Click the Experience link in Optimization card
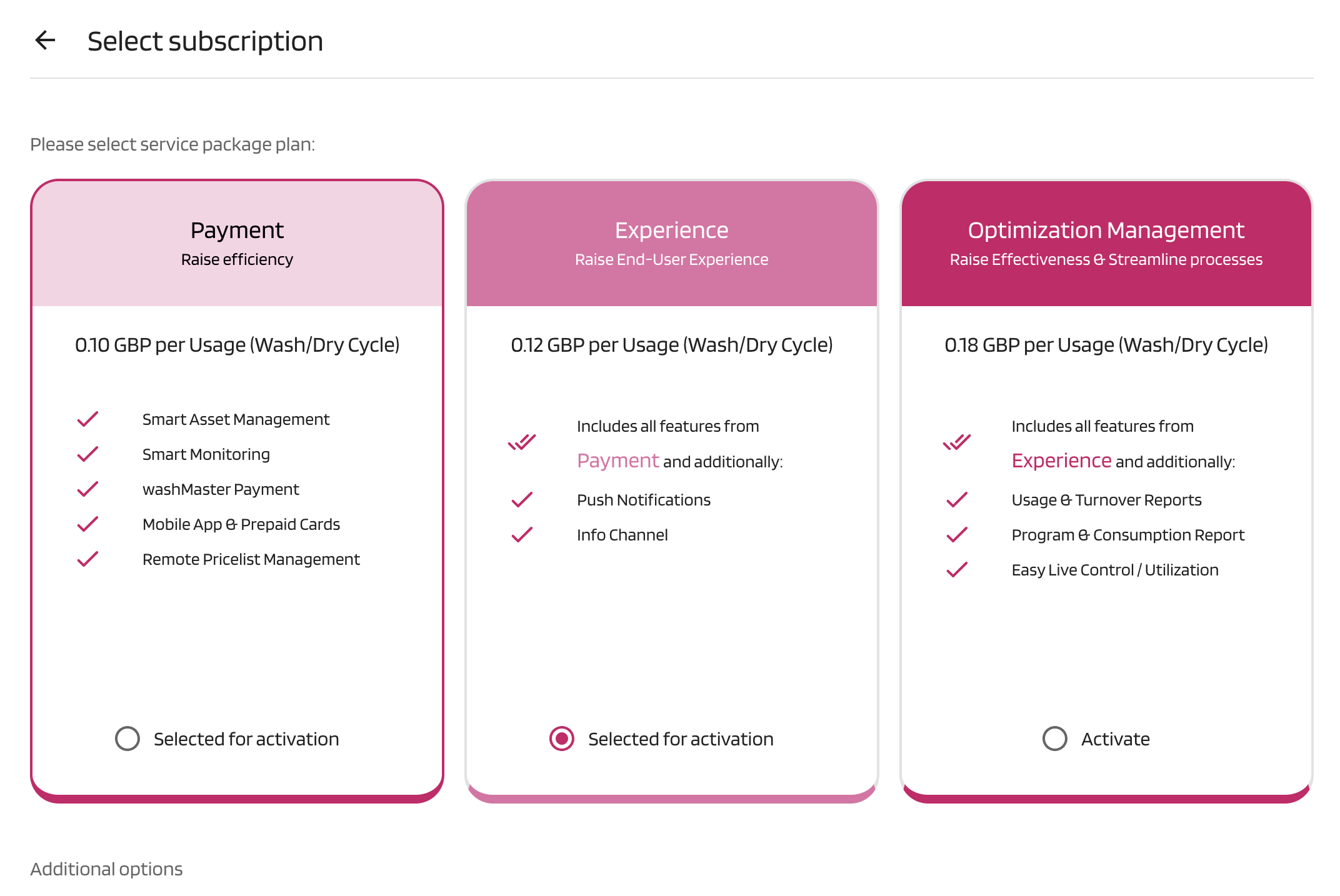This screenshot has height=896, width=1340. point(1061,461)
